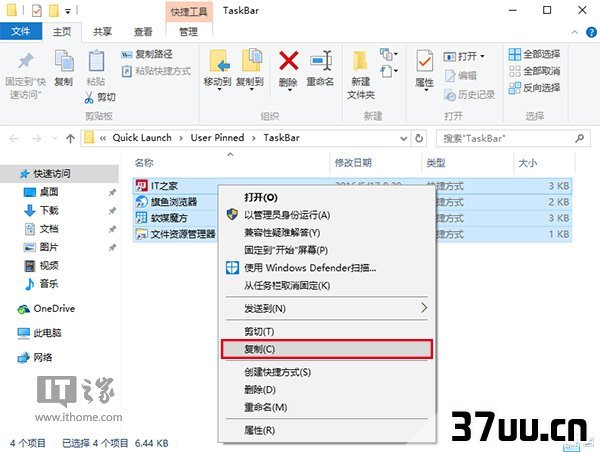Image resolution: width=600 pixels, height=452 pixels.
Task: Collapse the ribbon with the chevron
Action: click(x=574, y=32)
